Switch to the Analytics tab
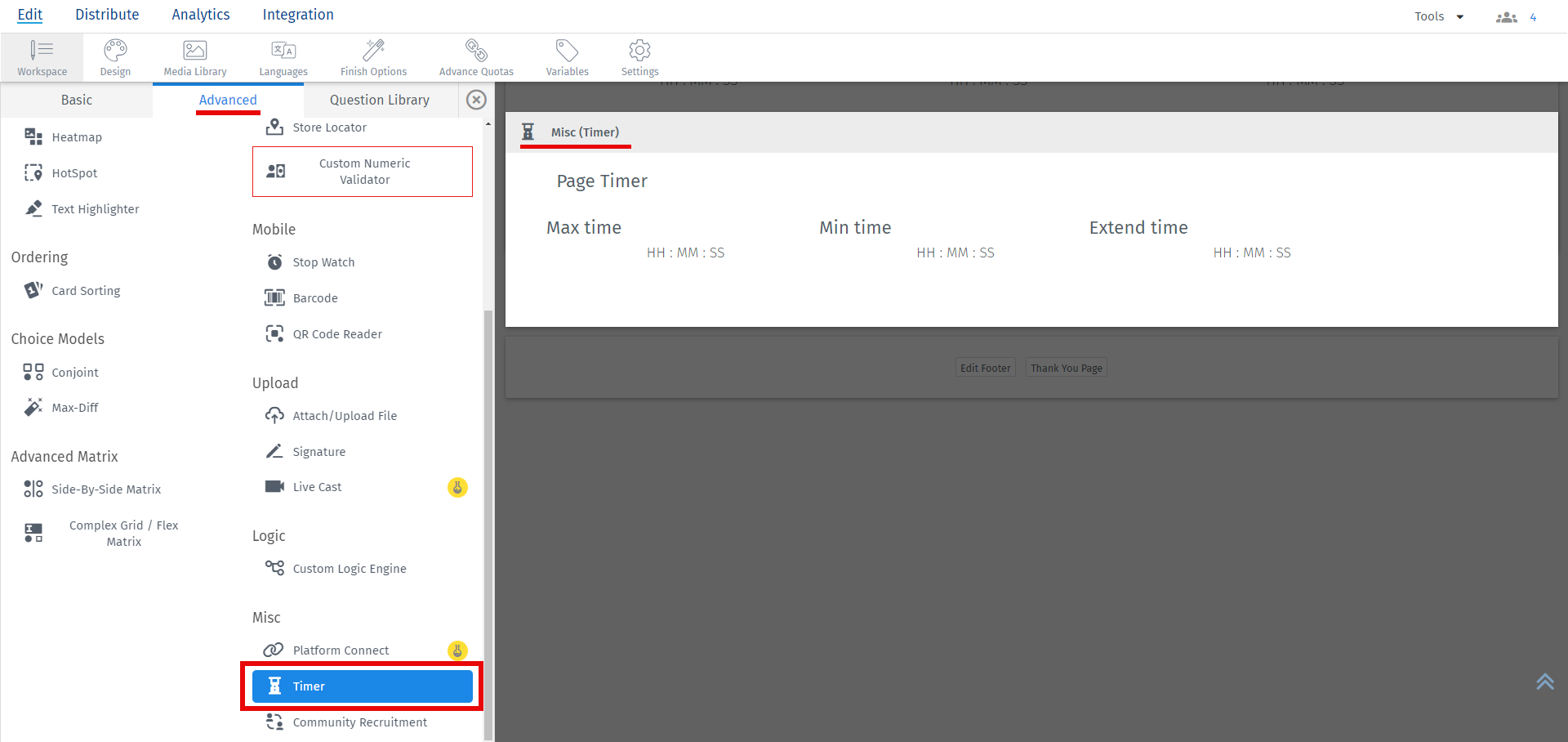Screen dimensions: 1568x742 point(201,15)
